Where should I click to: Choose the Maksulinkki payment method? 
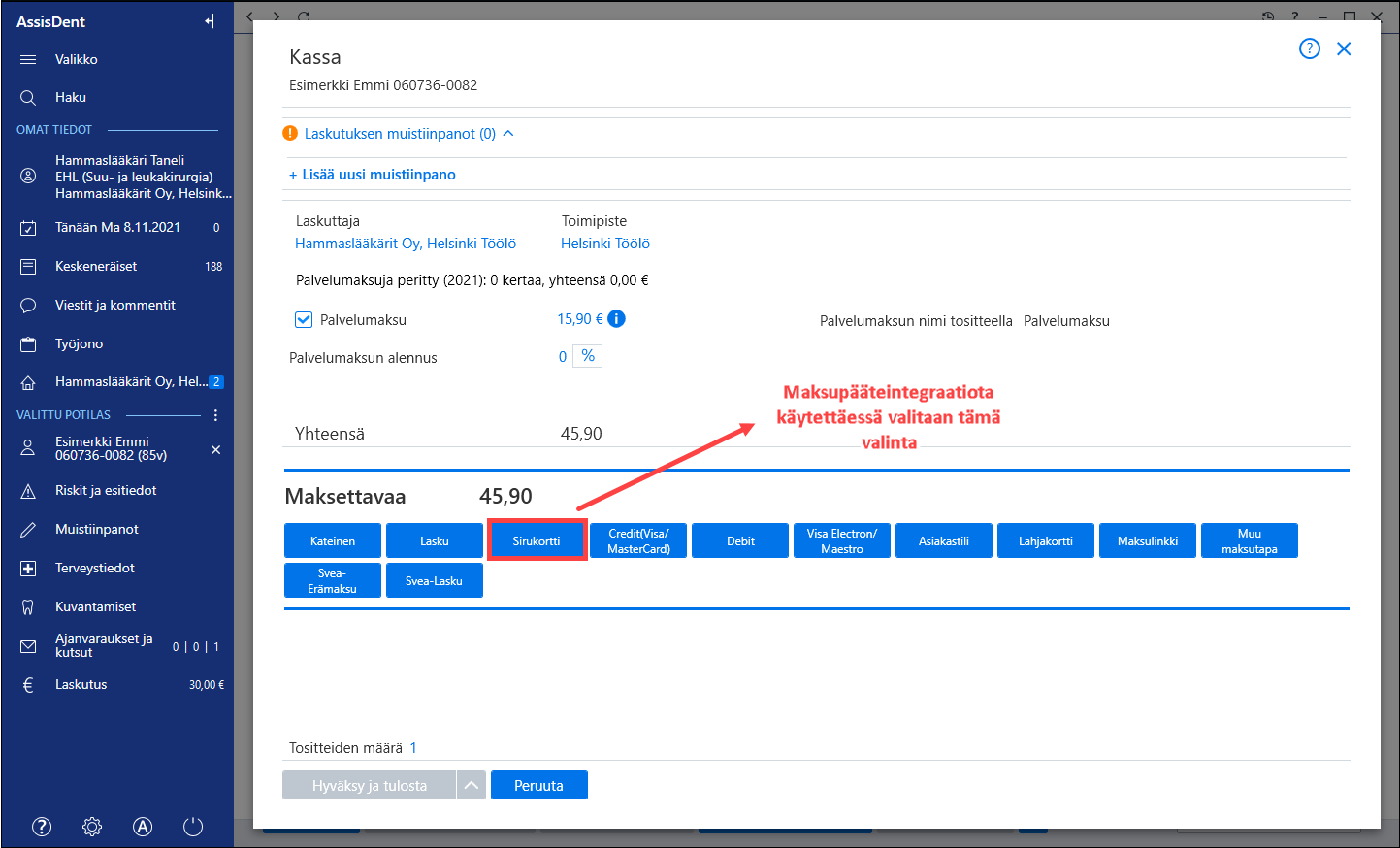tap(1148, 540)
